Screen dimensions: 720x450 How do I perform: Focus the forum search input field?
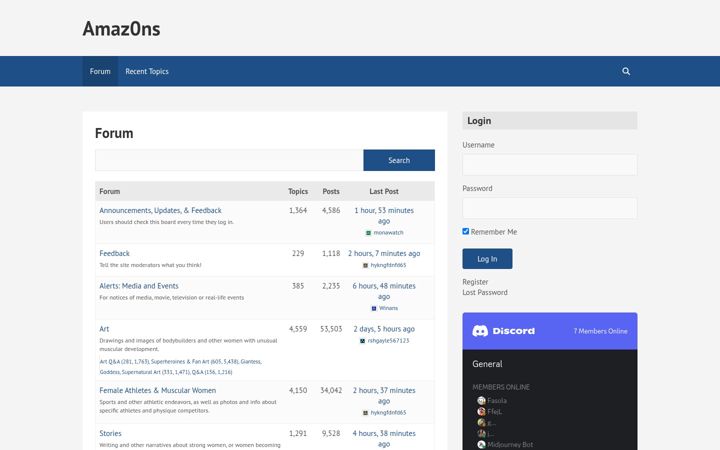pos(229,160)
